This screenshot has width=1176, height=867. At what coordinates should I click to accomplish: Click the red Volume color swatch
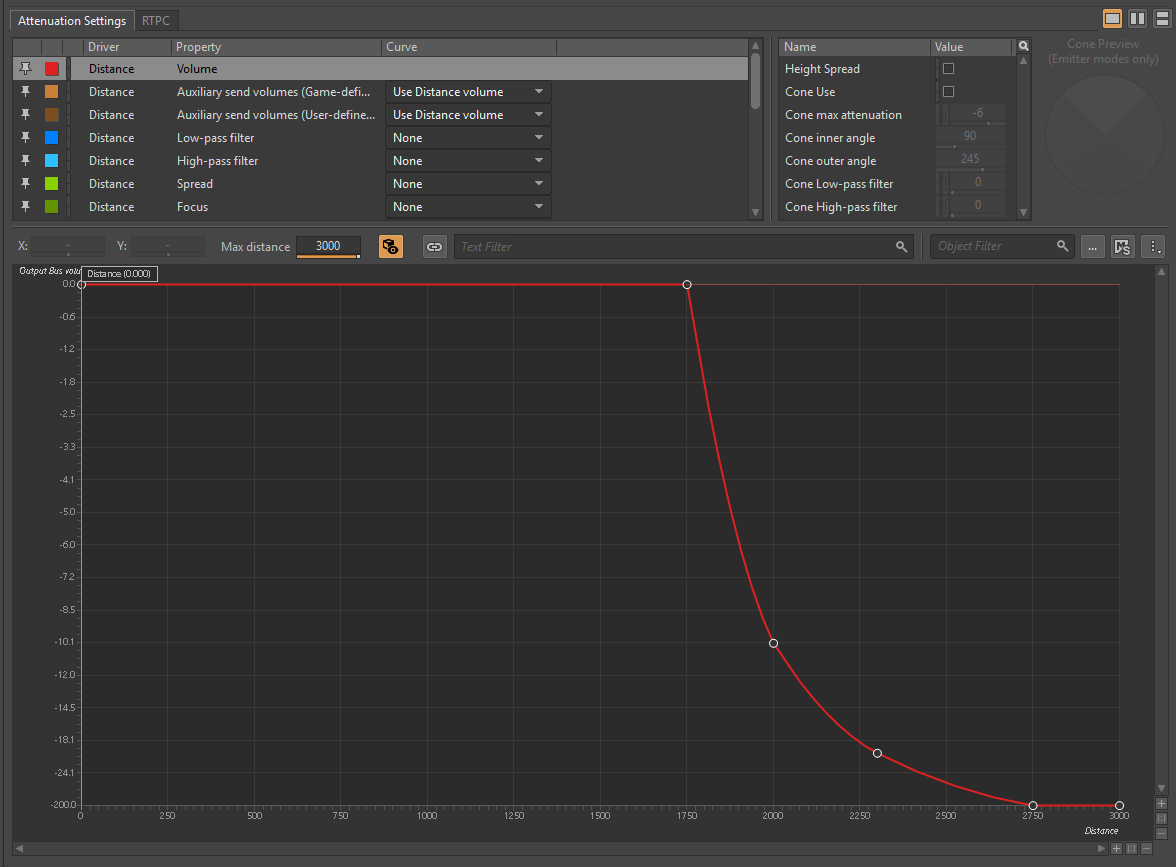[52, 69]
